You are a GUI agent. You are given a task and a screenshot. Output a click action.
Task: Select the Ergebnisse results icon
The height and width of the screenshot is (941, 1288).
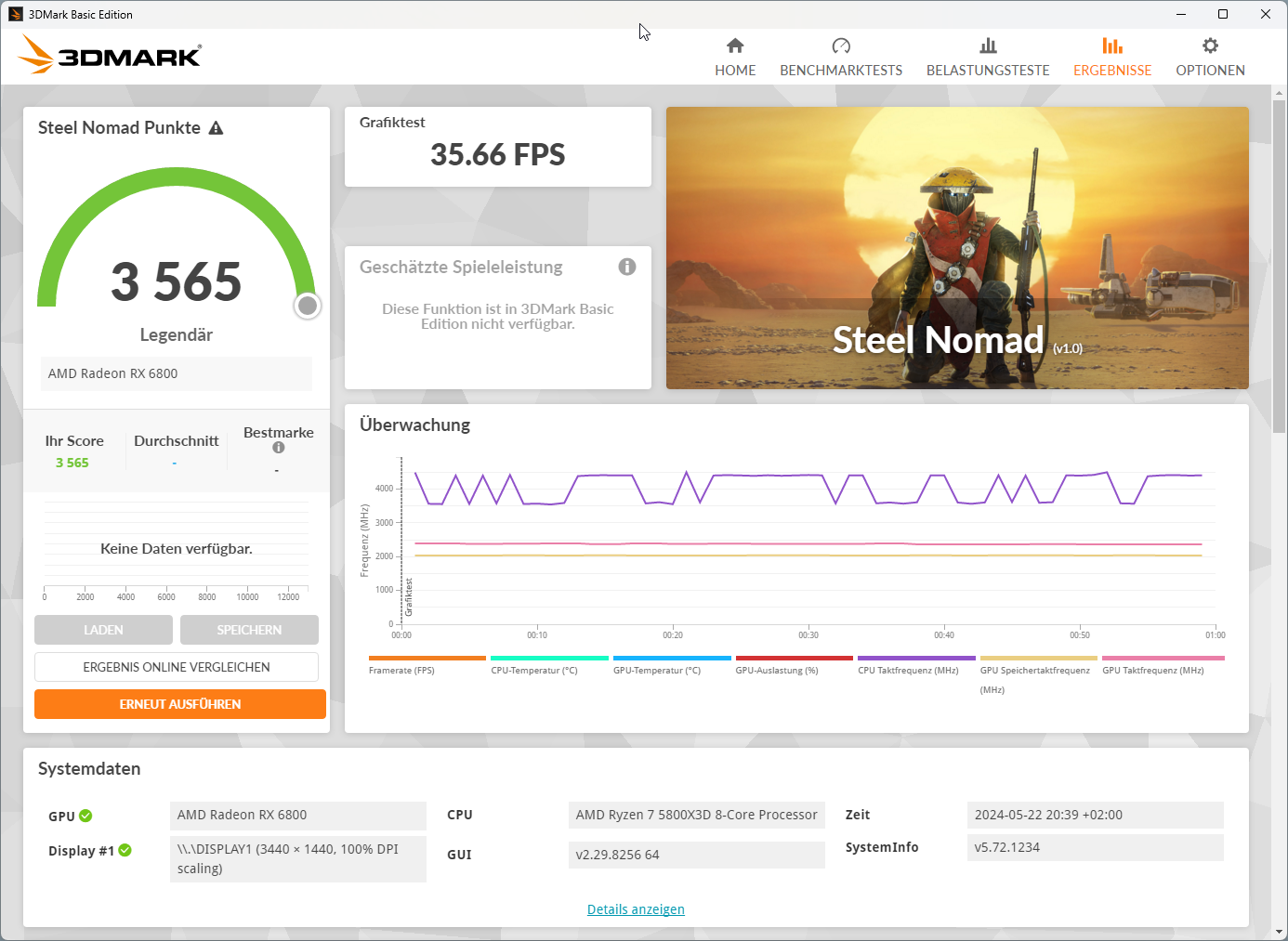pyautogui.click(x=1112, y=46)
